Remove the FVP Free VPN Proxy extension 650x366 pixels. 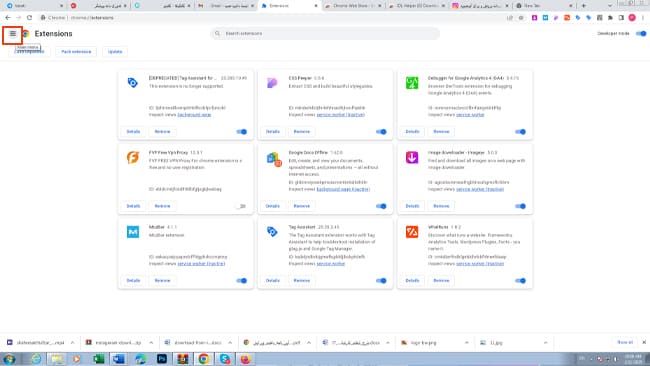[162, 206]
